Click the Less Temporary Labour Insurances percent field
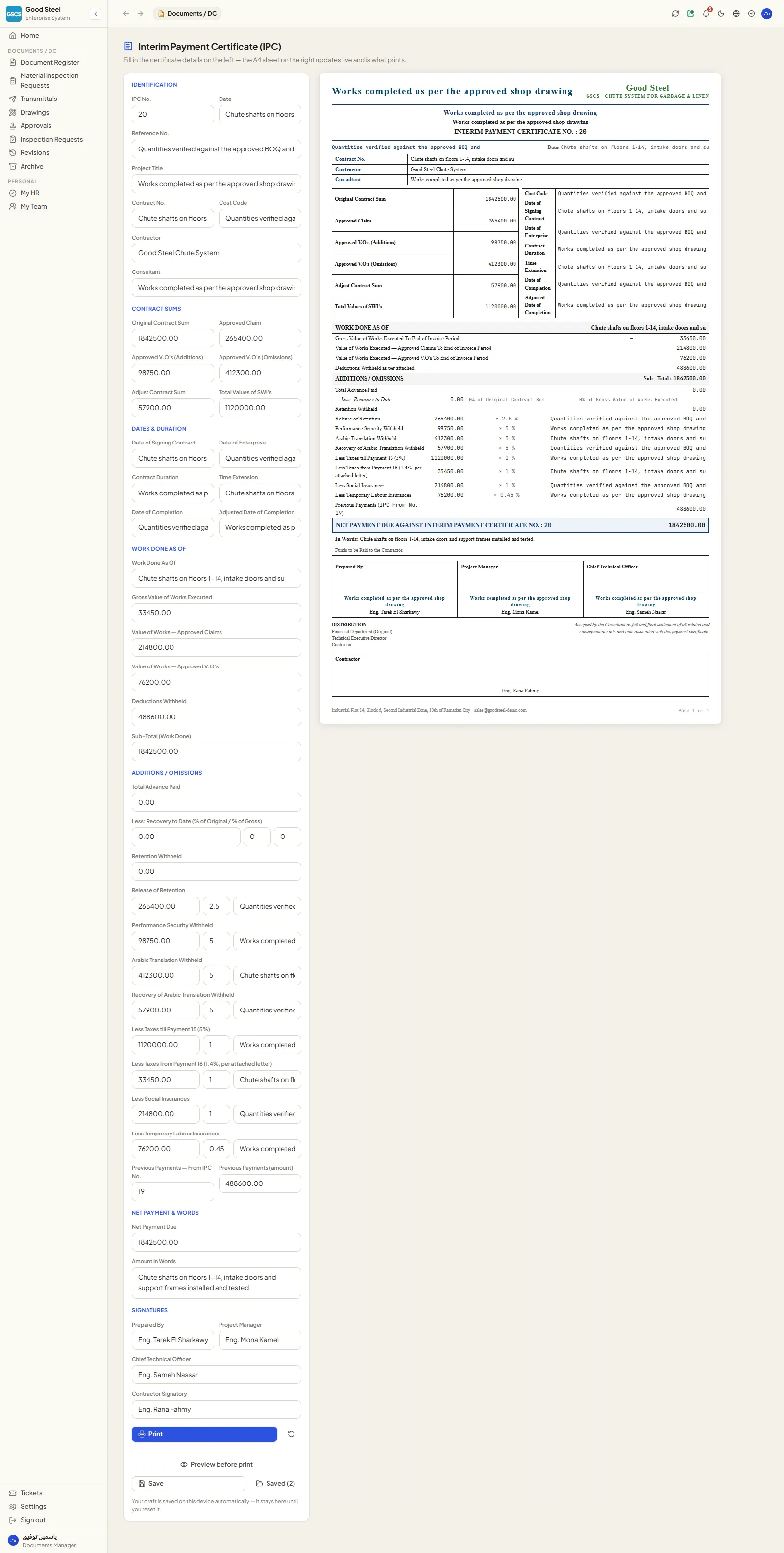The width and height of the screenshot is (784, 1553). click(217, 1149)
